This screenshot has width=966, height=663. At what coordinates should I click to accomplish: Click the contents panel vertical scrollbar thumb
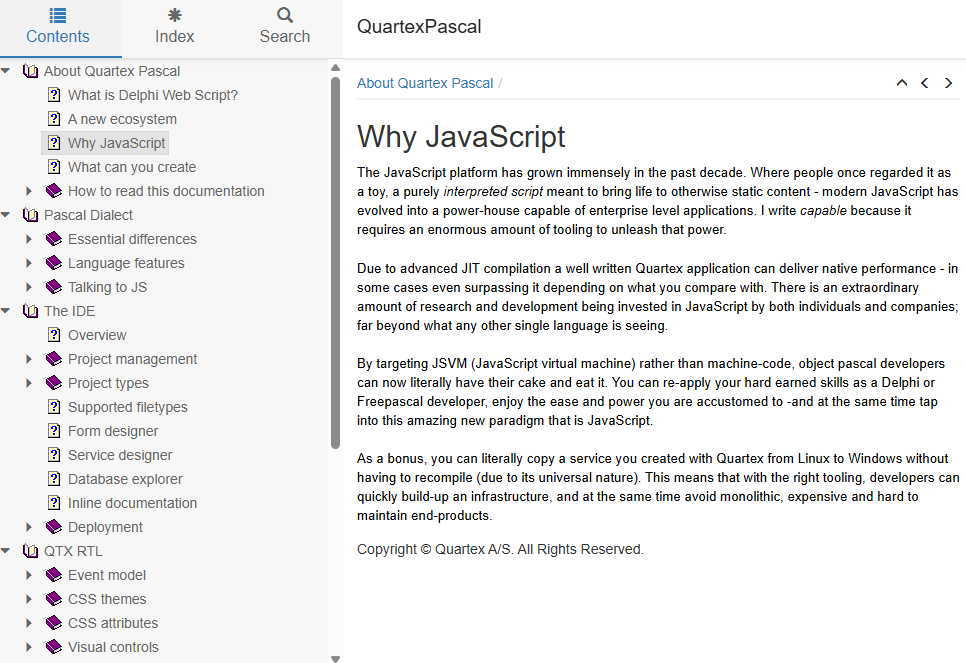pos(335,260)
